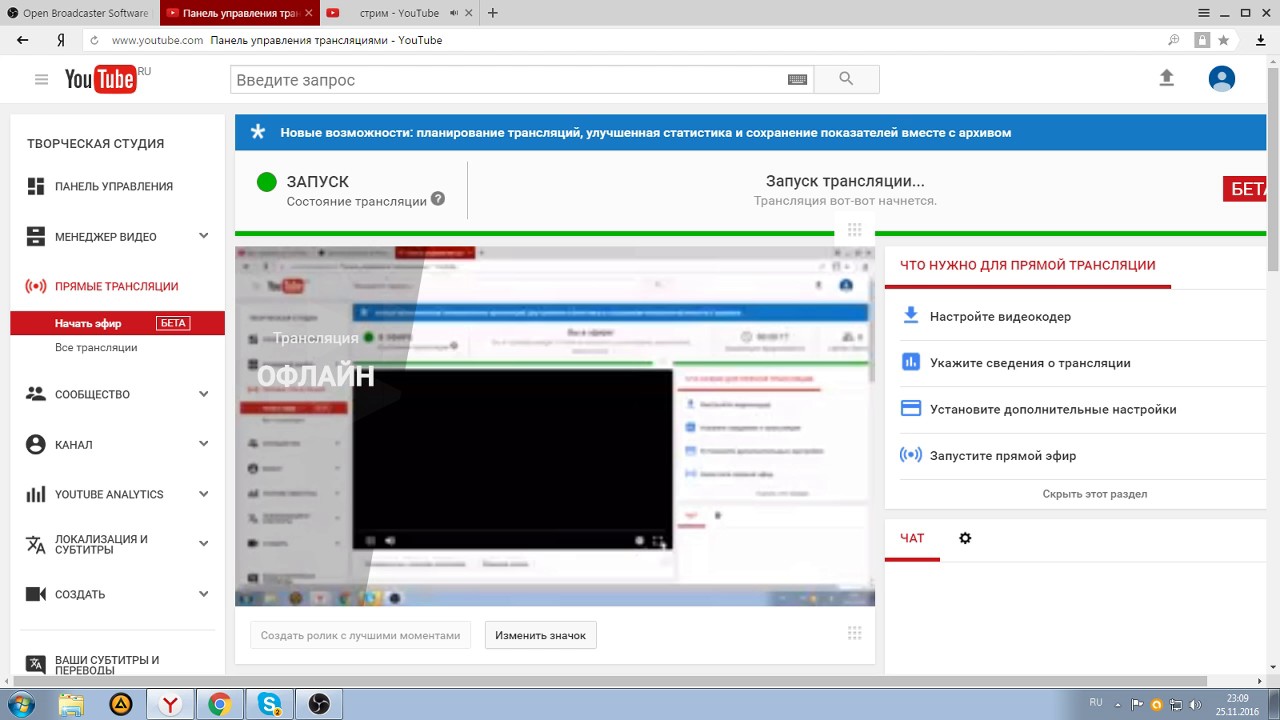1280x720 pixels.
Task: Expand Локализация и субтитры section
Action: (203, 544)
